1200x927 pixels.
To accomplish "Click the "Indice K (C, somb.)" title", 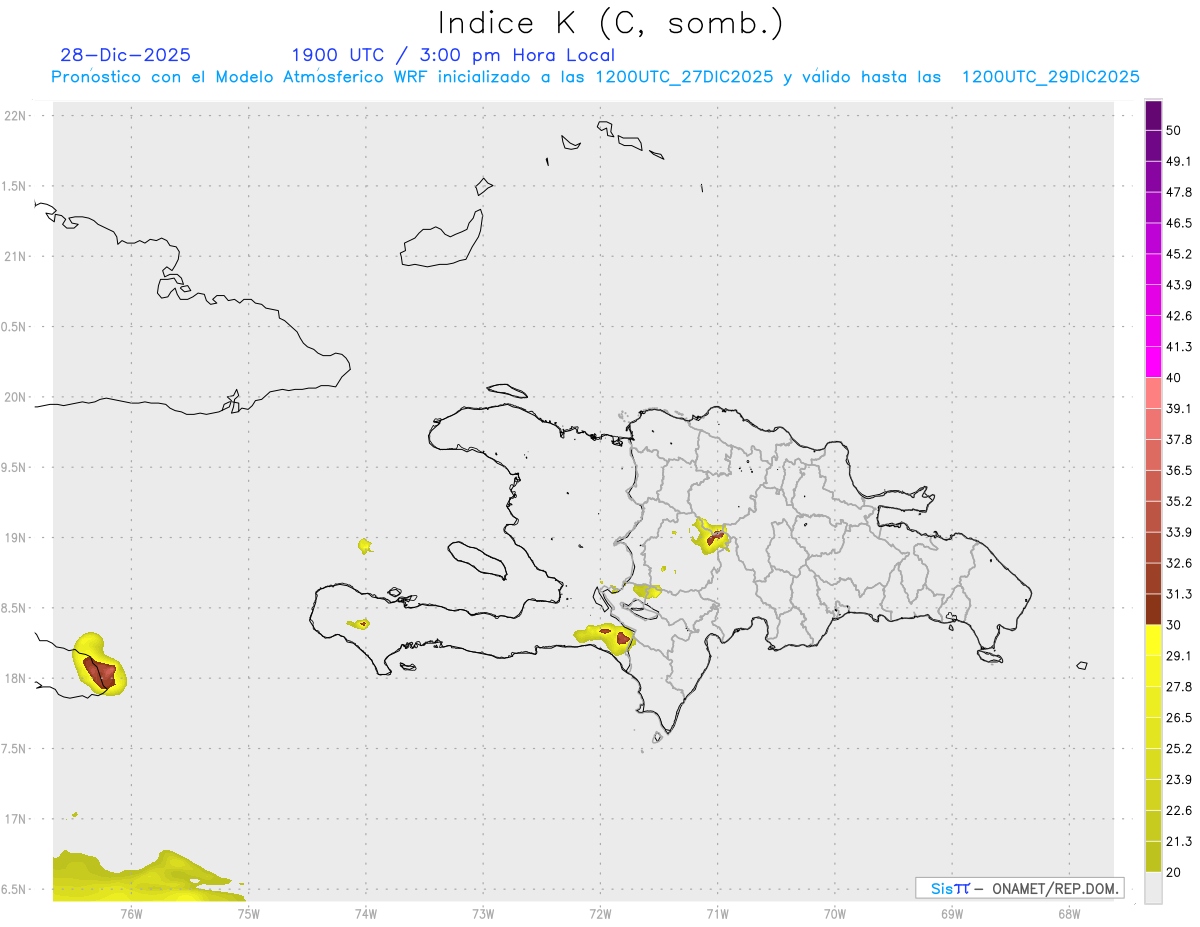I will [611, 23].
